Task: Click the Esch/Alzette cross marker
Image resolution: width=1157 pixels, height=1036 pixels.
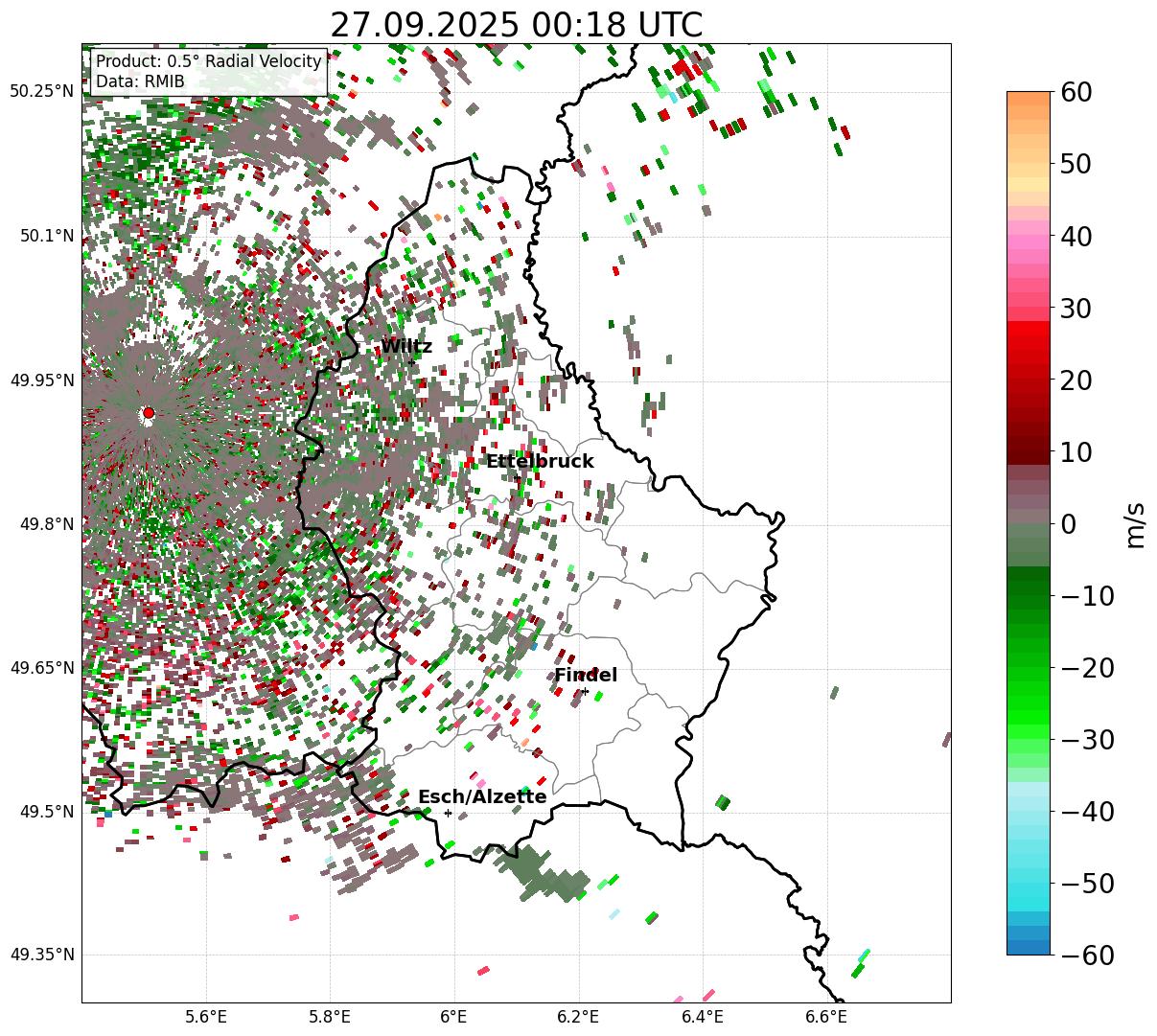Action: tap(448, 813)
